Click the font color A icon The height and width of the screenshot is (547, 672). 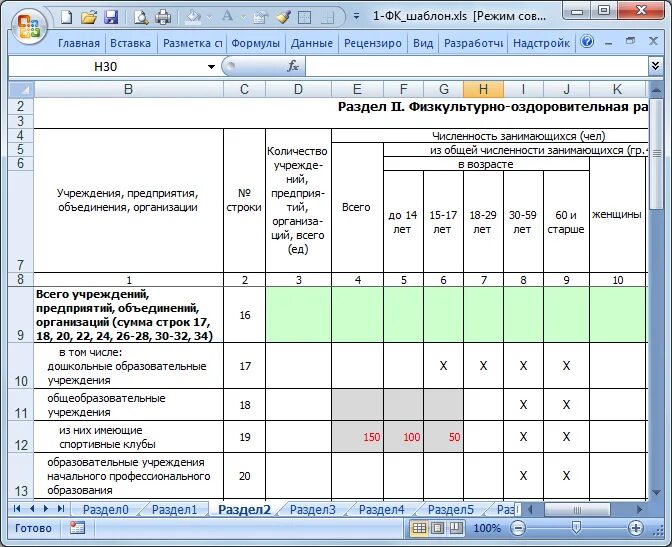pyautogui.click(x=228, y=16)
